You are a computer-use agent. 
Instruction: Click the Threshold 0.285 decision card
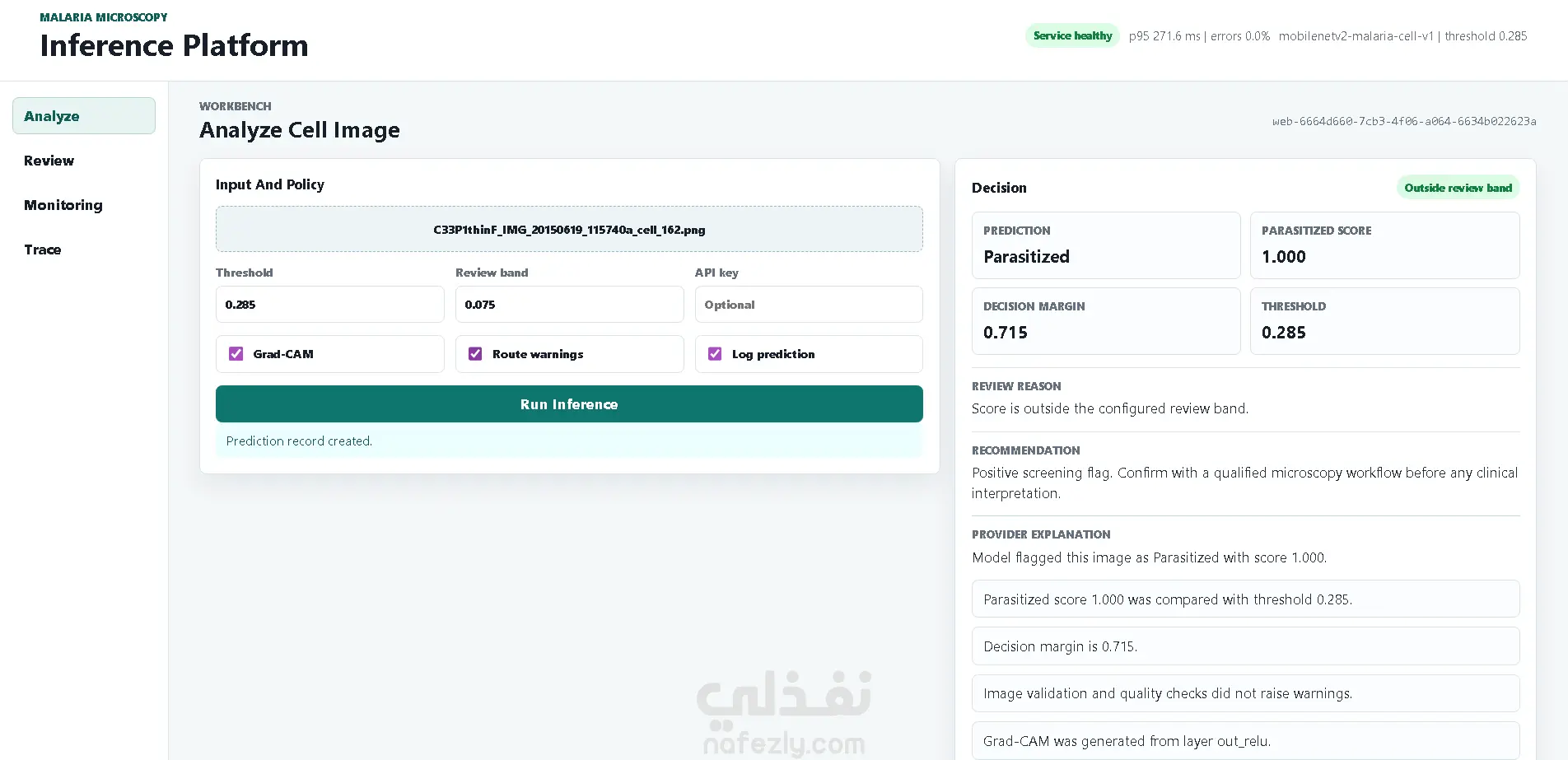click(1384, 321)
